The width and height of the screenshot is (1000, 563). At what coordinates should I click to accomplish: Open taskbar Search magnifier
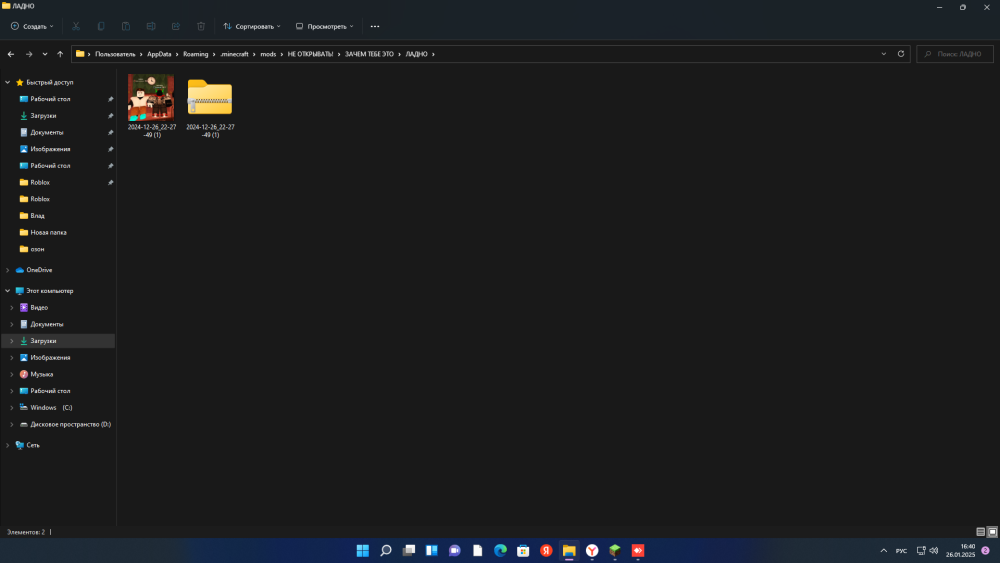click(386, 550)
